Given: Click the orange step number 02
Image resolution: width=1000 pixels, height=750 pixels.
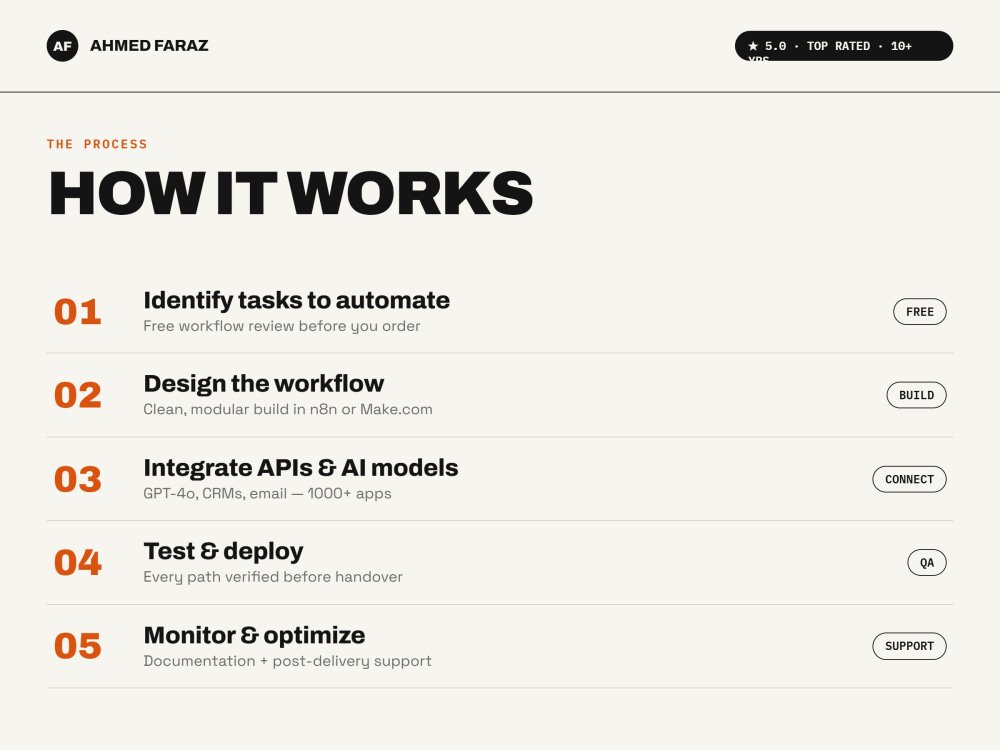Looking at the screenshot, I should tap(78, 395).
